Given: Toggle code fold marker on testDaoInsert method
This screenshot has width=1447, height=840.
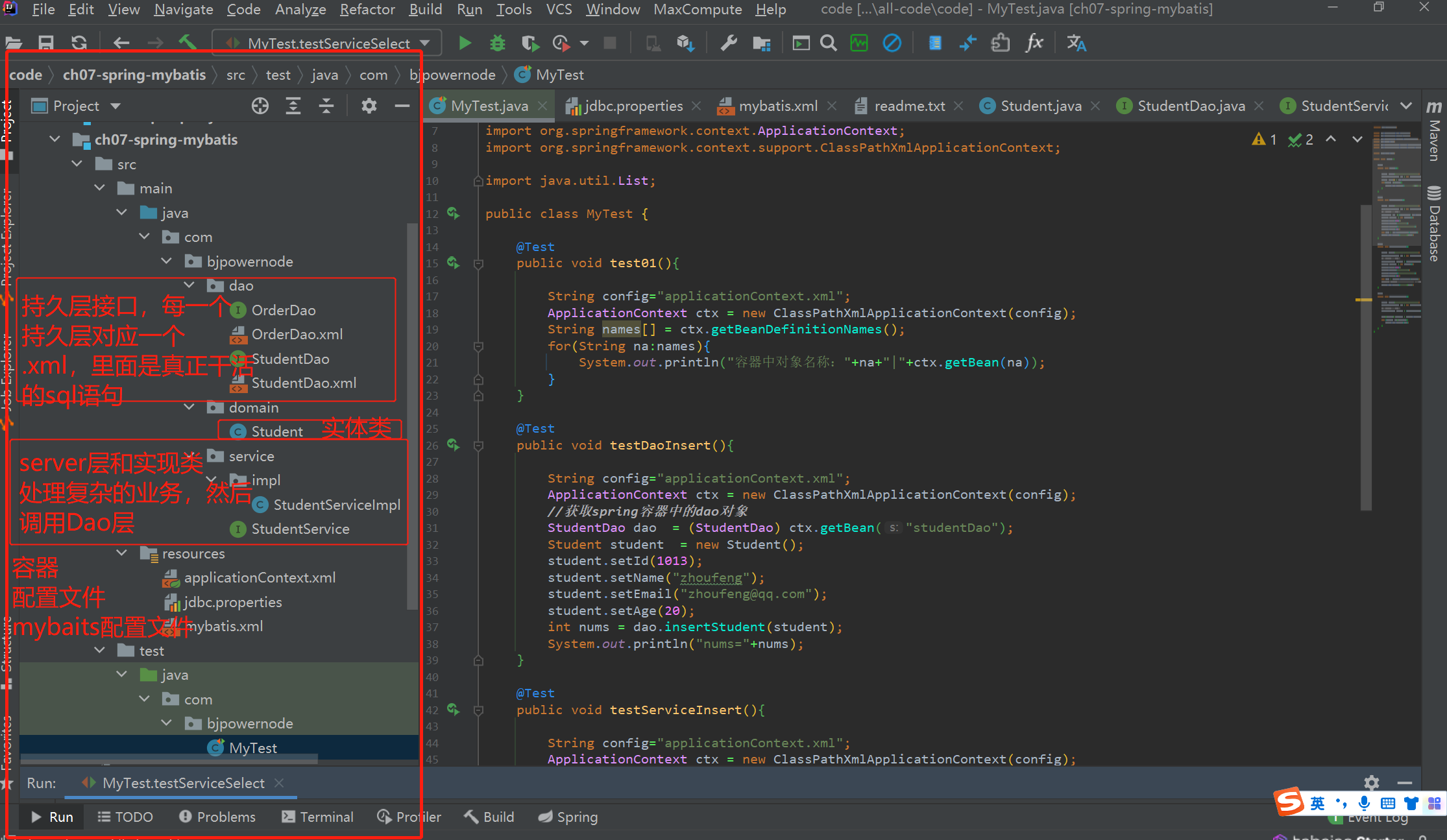Looking at the screenshot, I should 478,446.
